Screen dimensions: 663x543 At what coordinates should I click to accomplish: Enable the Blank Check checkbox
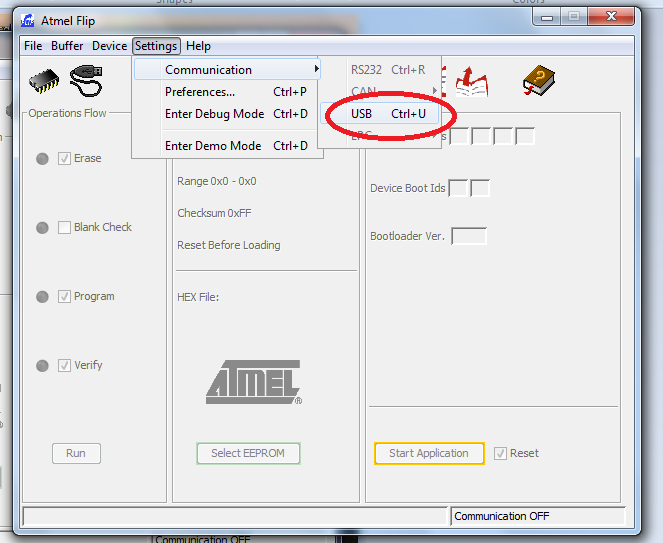(x=64, y=228)
